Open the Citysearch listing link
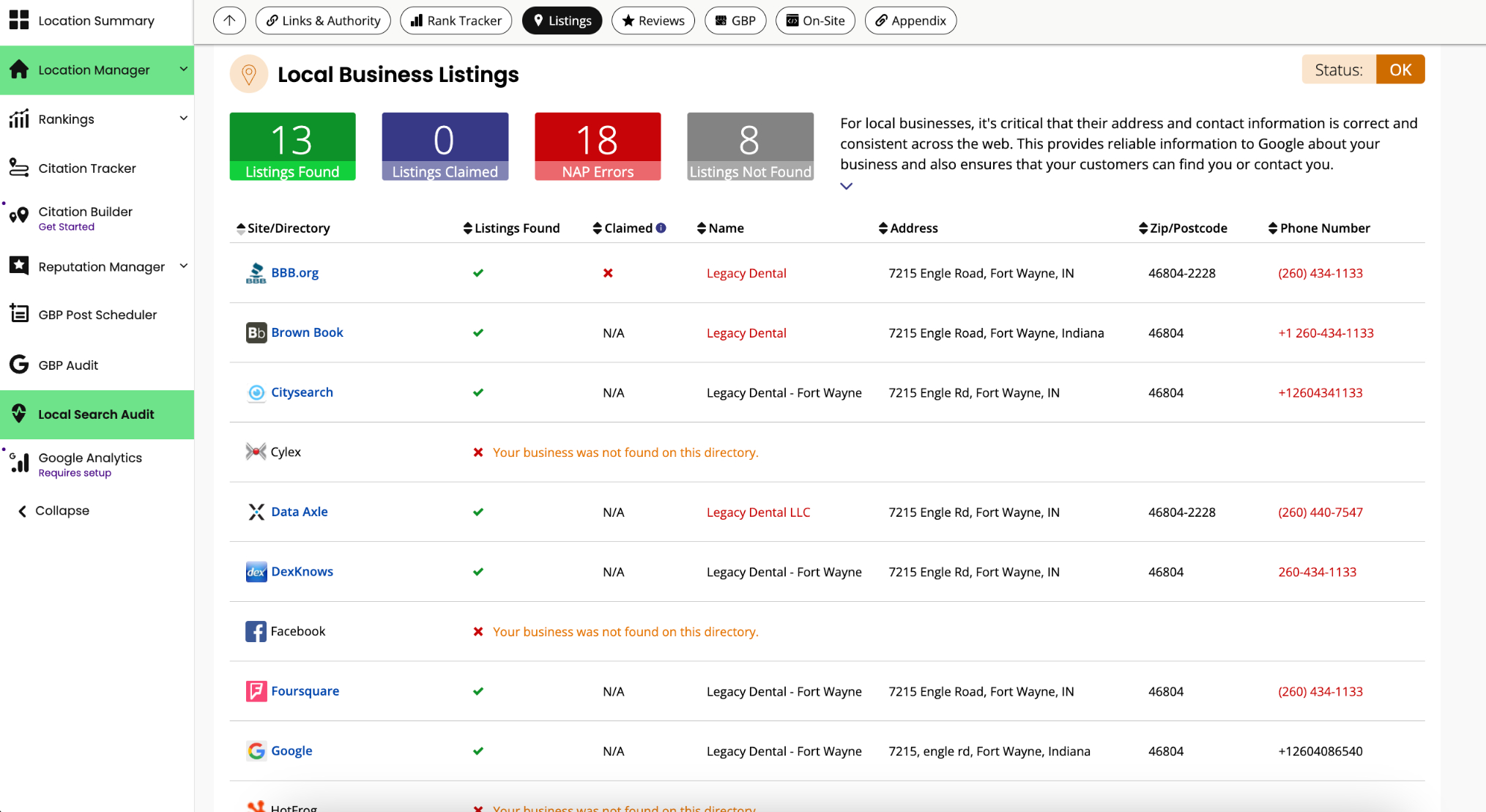This screenshot has width=1486, height=812. [302, 392]
